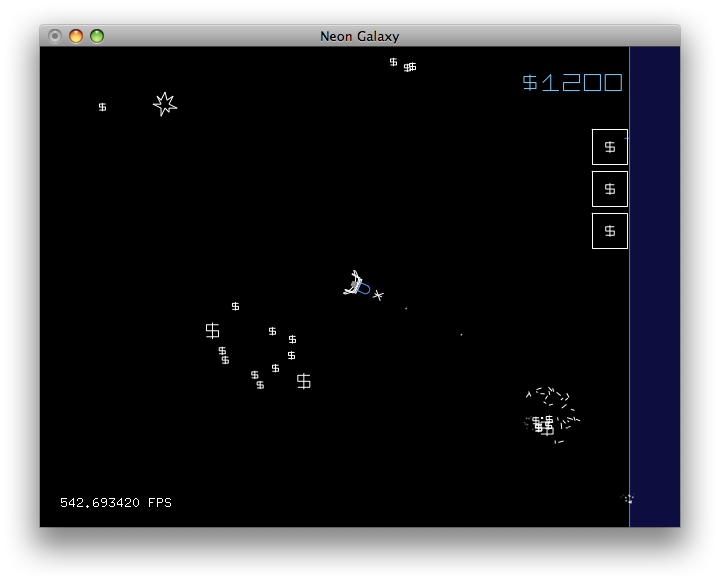Click the large dollar sign at the cluster's left edge
This screenshot has width=720, height=582.
[x=212, y=330]
